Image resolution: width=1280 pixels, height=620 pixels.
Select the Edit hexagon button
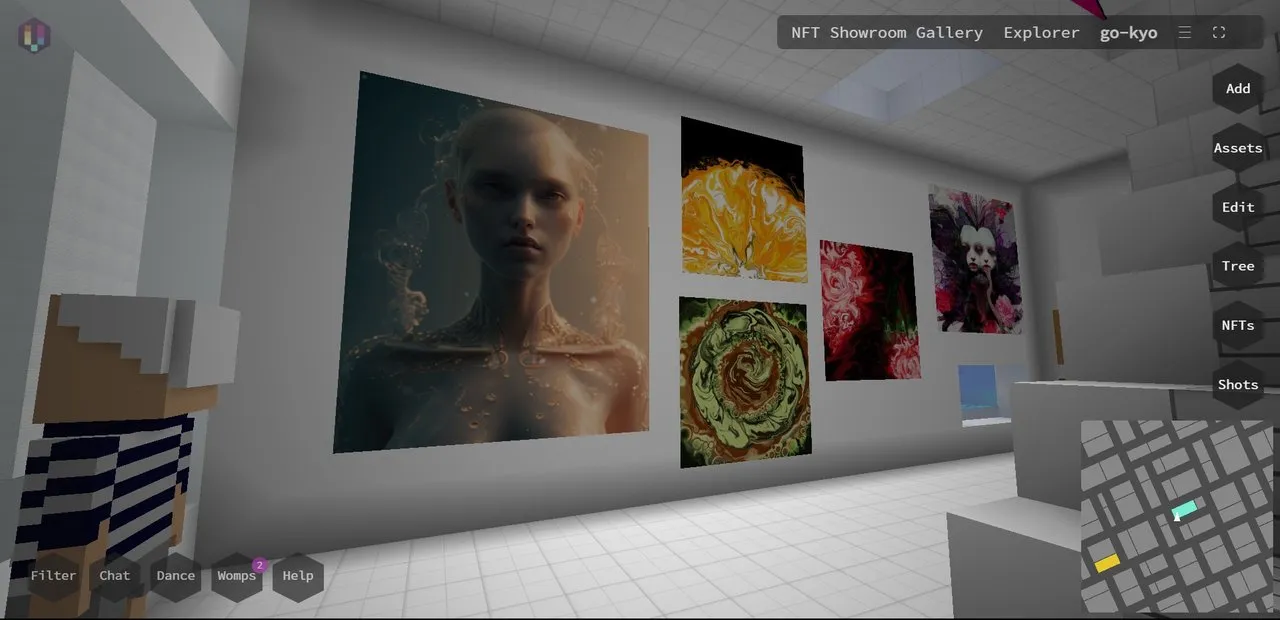click(1238, 207)
